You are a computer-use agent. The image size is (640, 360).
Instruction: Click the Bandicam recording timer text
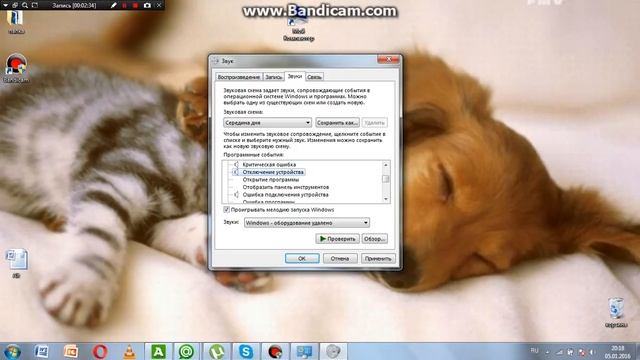pyautogui.click(x=74, y=6)
